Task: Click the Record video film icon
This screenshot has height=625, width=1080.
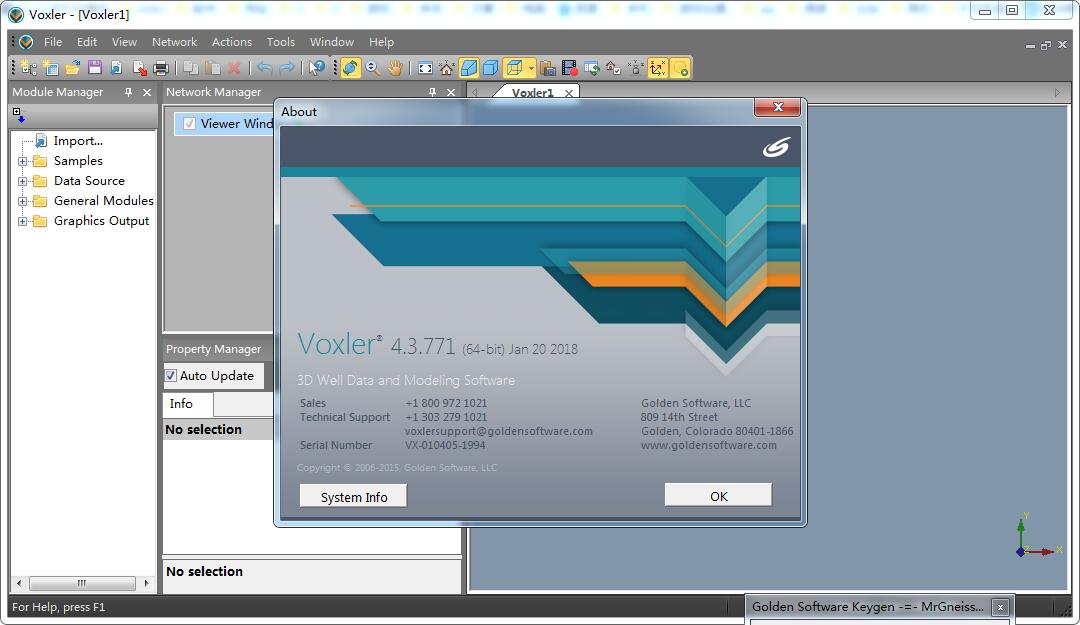Action: [570, 68]
